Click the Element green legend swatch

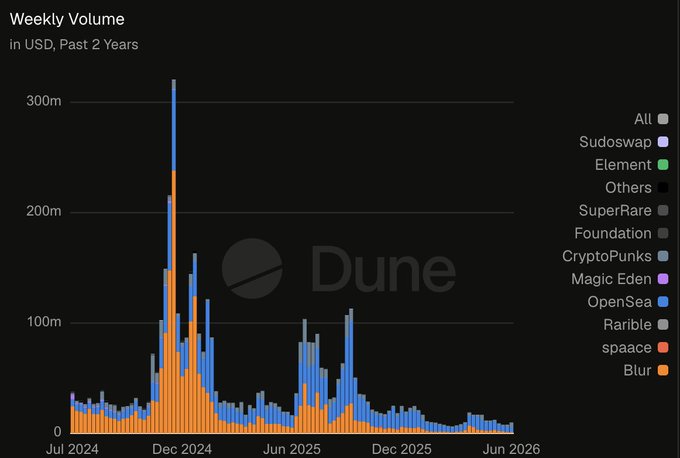663,165
